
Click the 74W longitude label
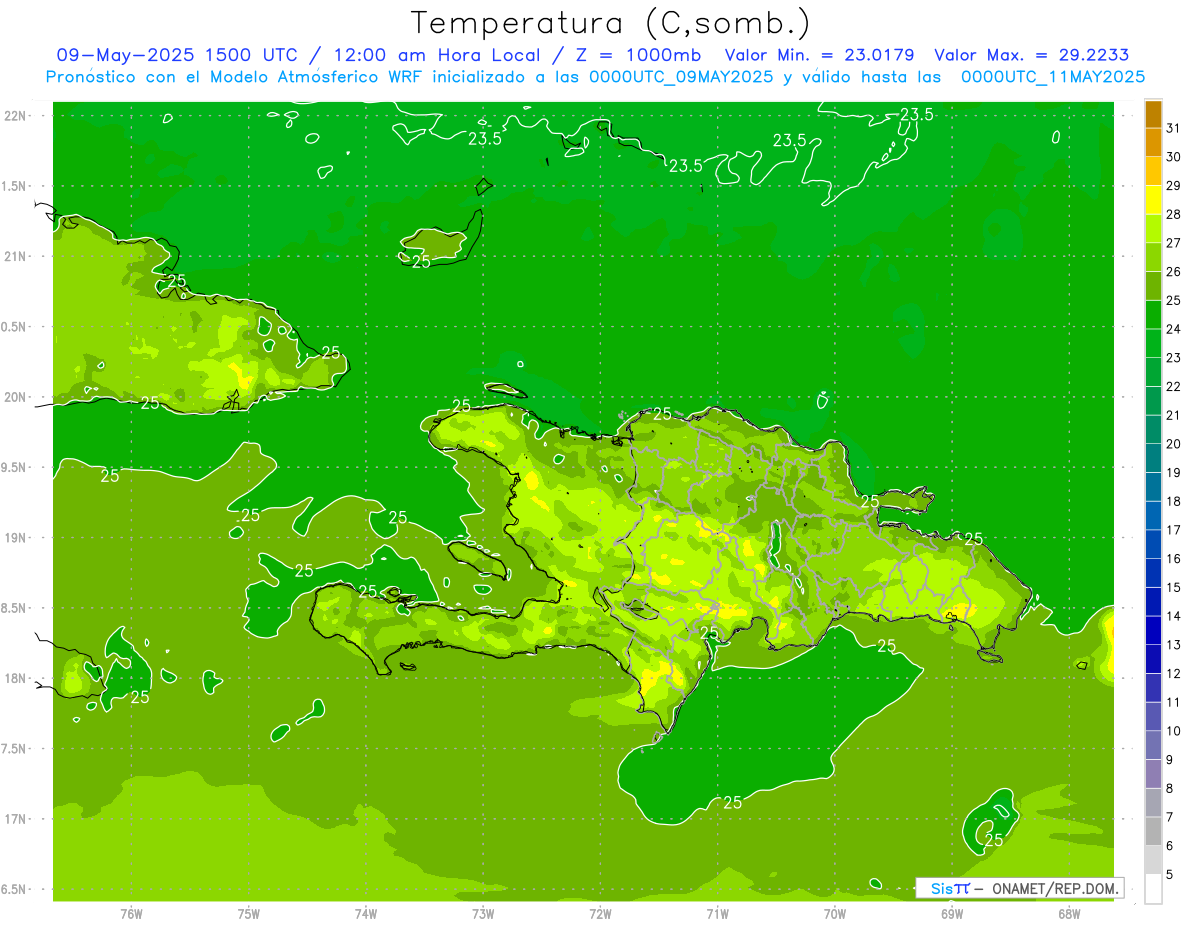tap(366, 913)
